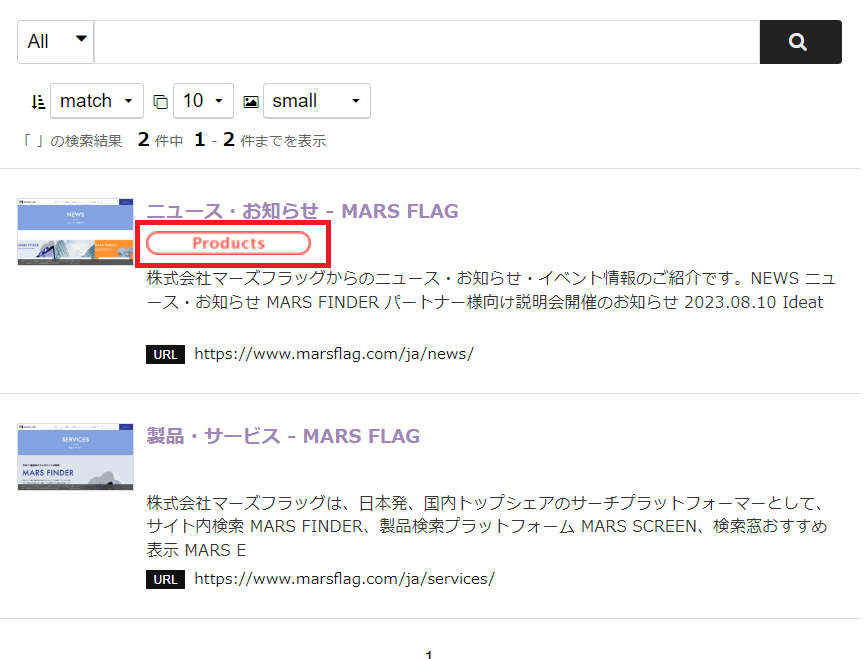Focus the search text field
The width and height of the screenshot is (864, 659).
point(427,42)
